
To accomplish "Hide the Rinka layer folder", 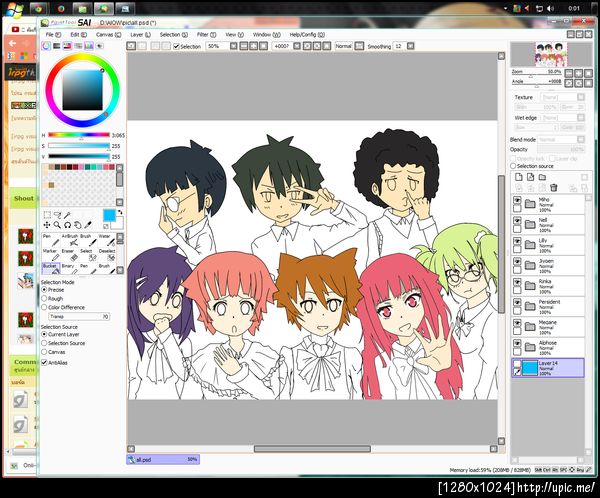I will coord(517,282).
